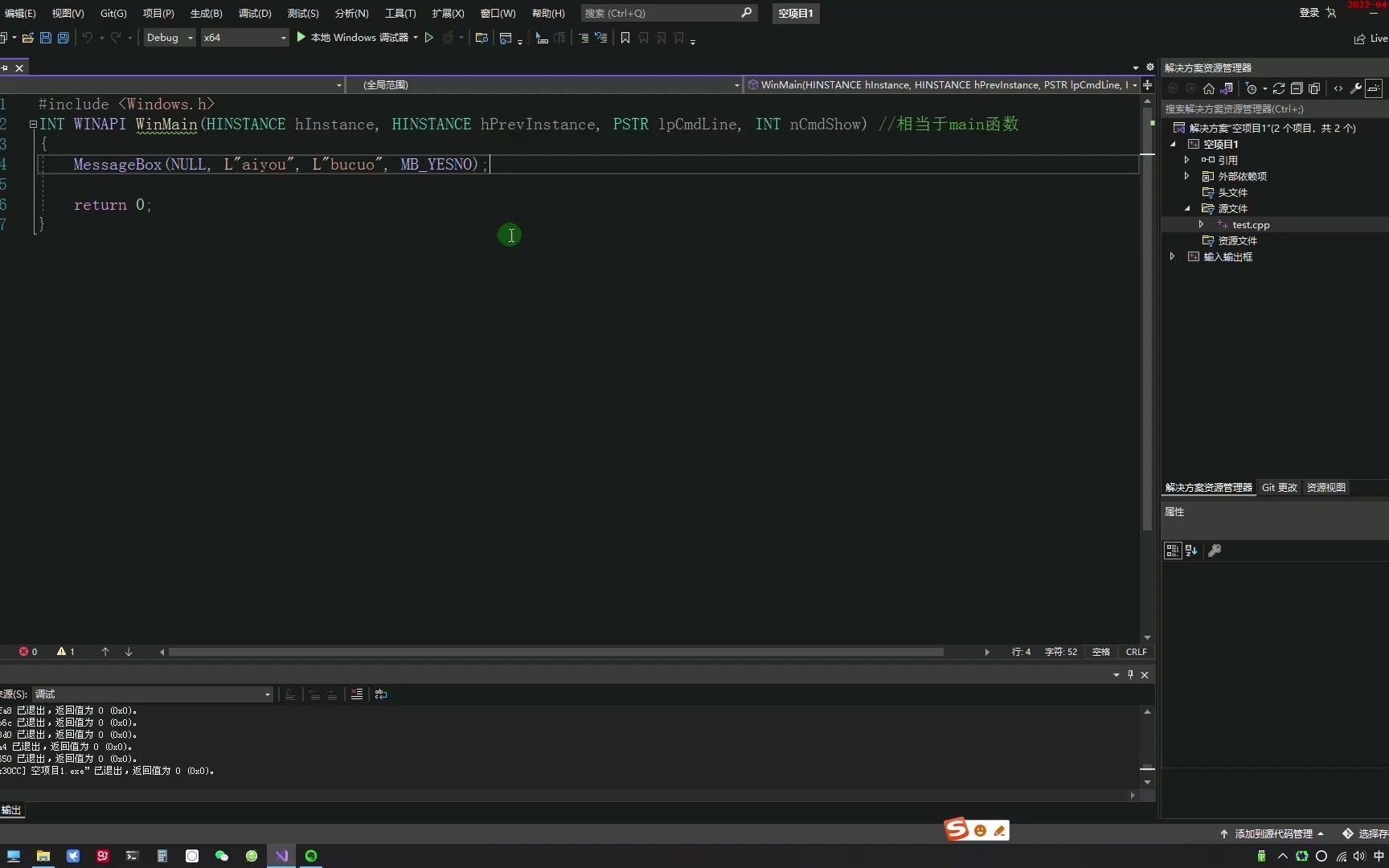Click the Save All icon
The height and width of the screenshot is (868, 1389).
pyautogui.click(x=64, y=38)
